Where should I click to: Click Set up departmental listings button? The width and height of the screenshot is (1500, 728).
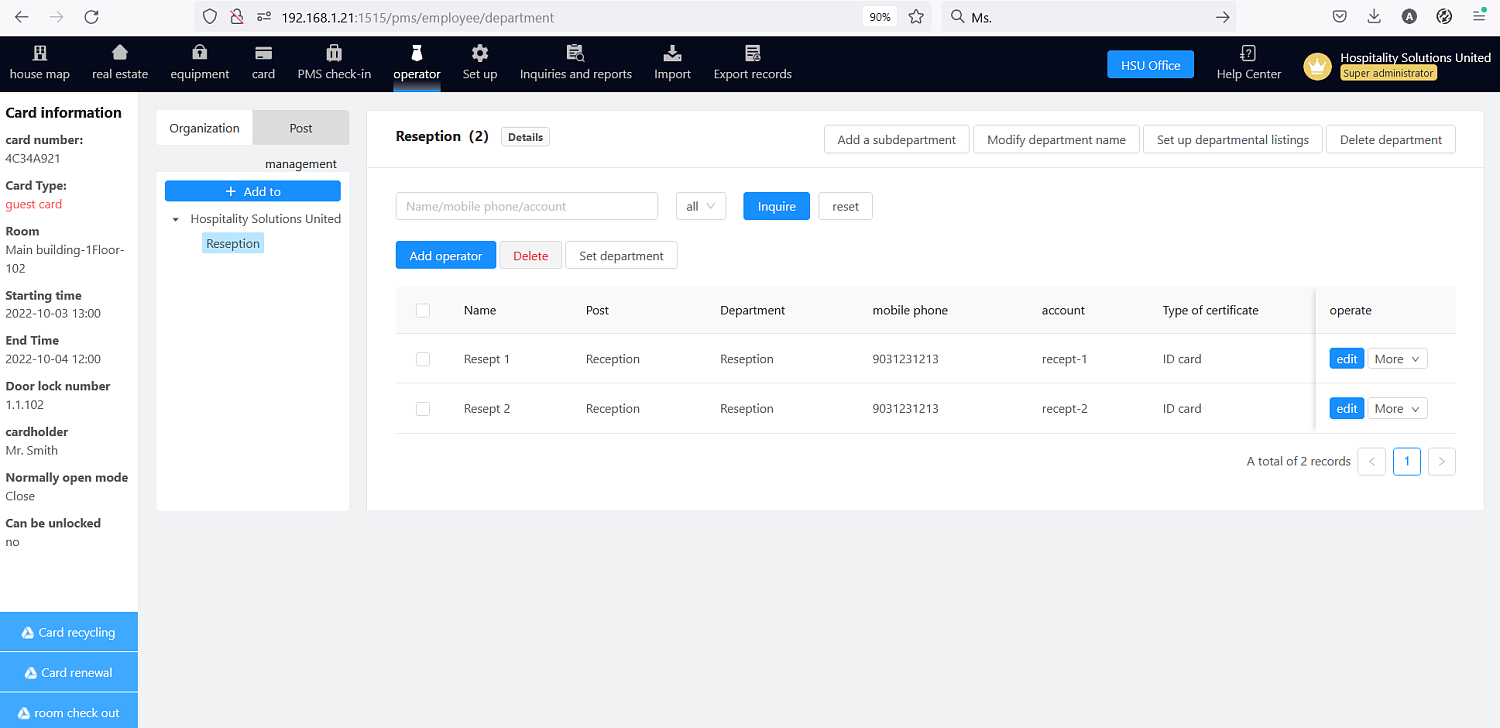coord(1233,139)
